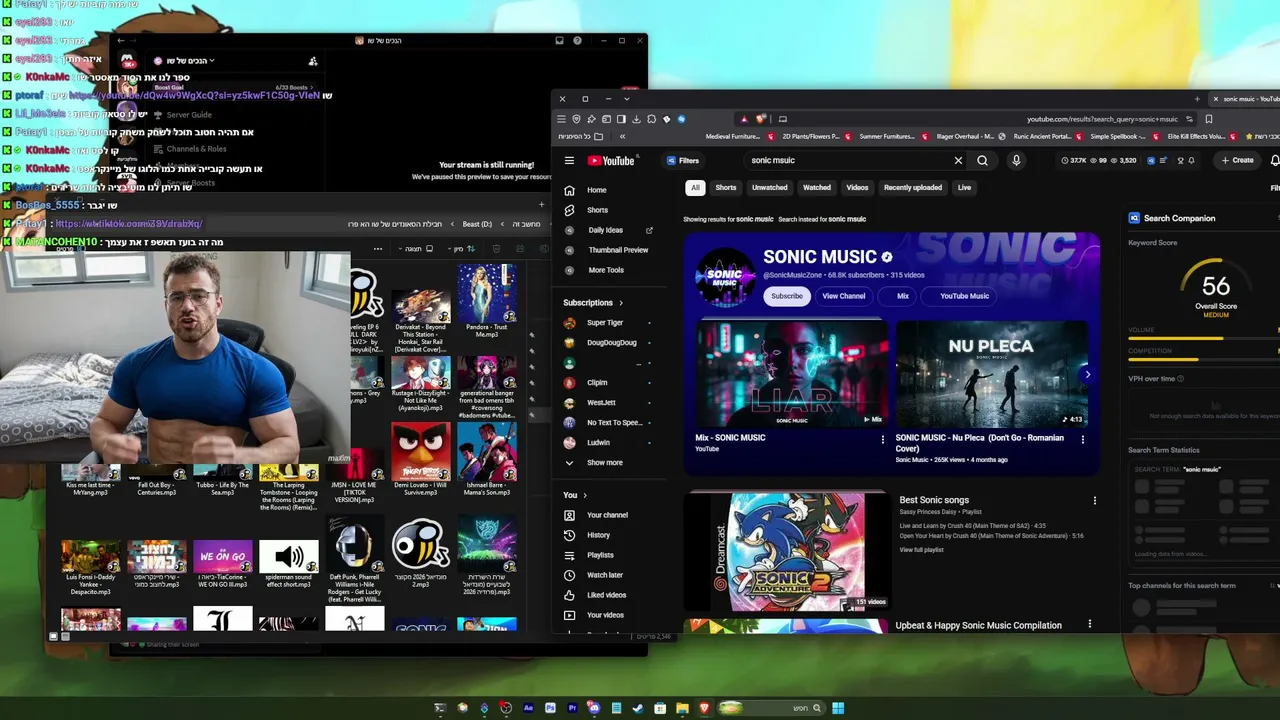Click the YouTube search magnifier button

(x=982, y=160)
